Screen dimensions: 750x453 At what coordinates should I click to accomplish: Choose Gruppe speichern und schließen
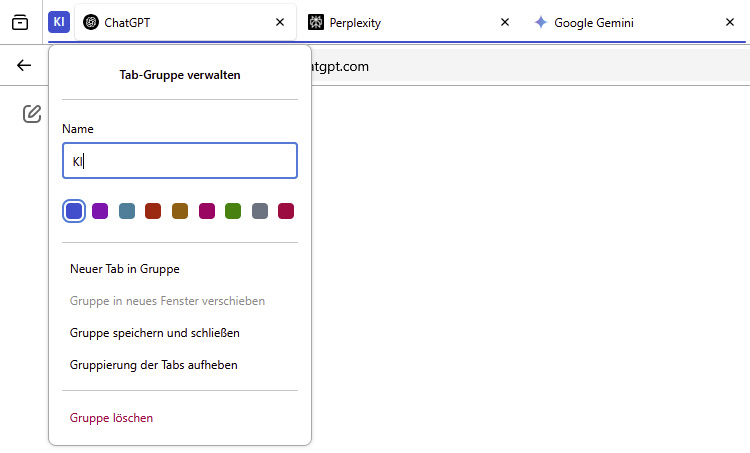coord(155,333)
